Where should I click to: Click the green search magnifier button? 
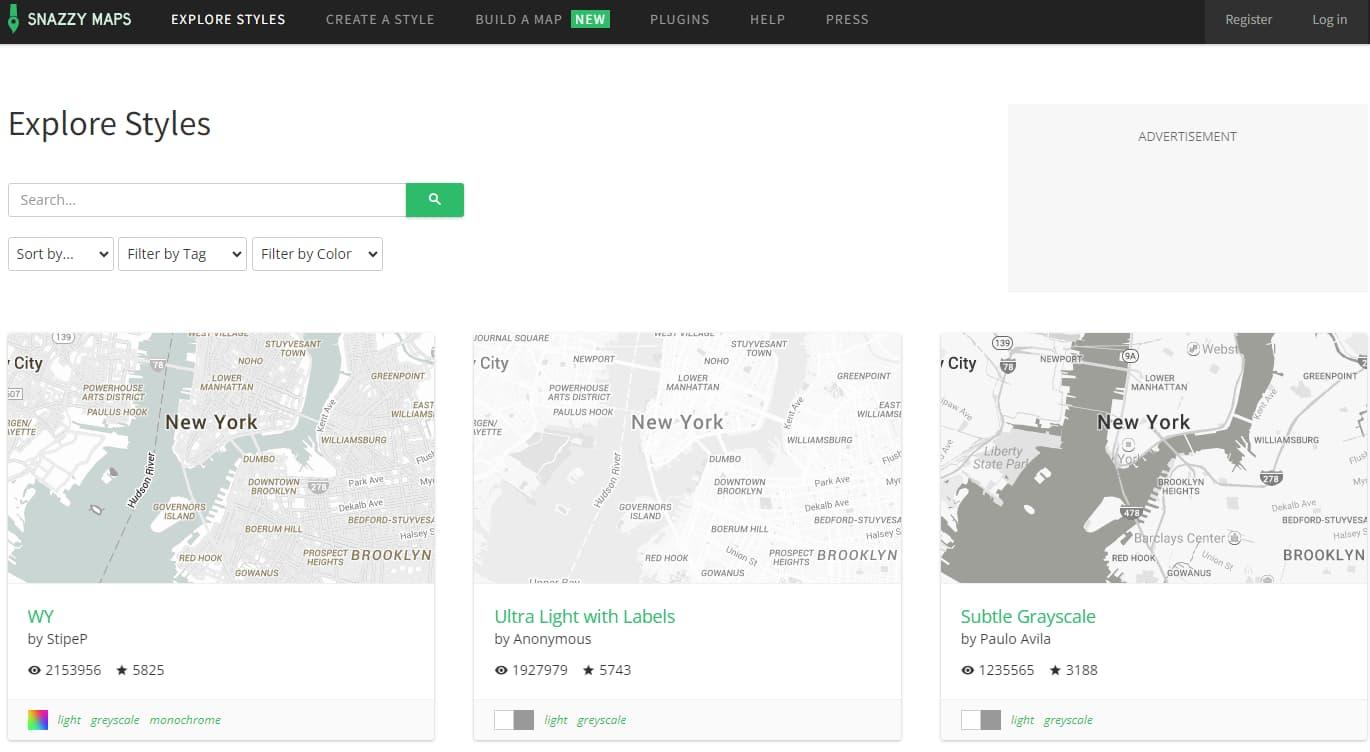[x=435, y=200]
